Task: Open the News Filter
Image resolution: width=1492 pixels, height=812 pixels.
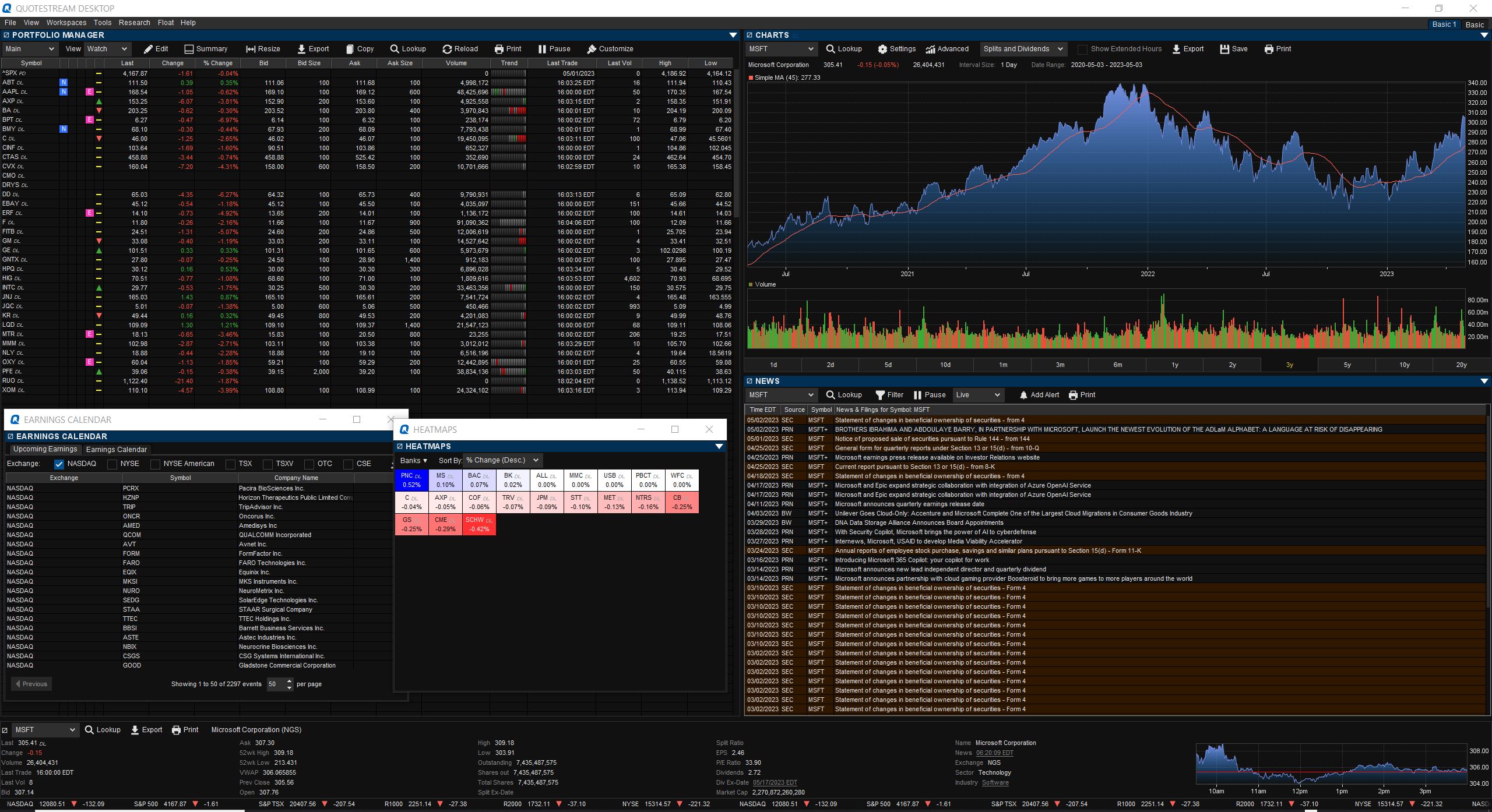Action: tap(889, 395)
